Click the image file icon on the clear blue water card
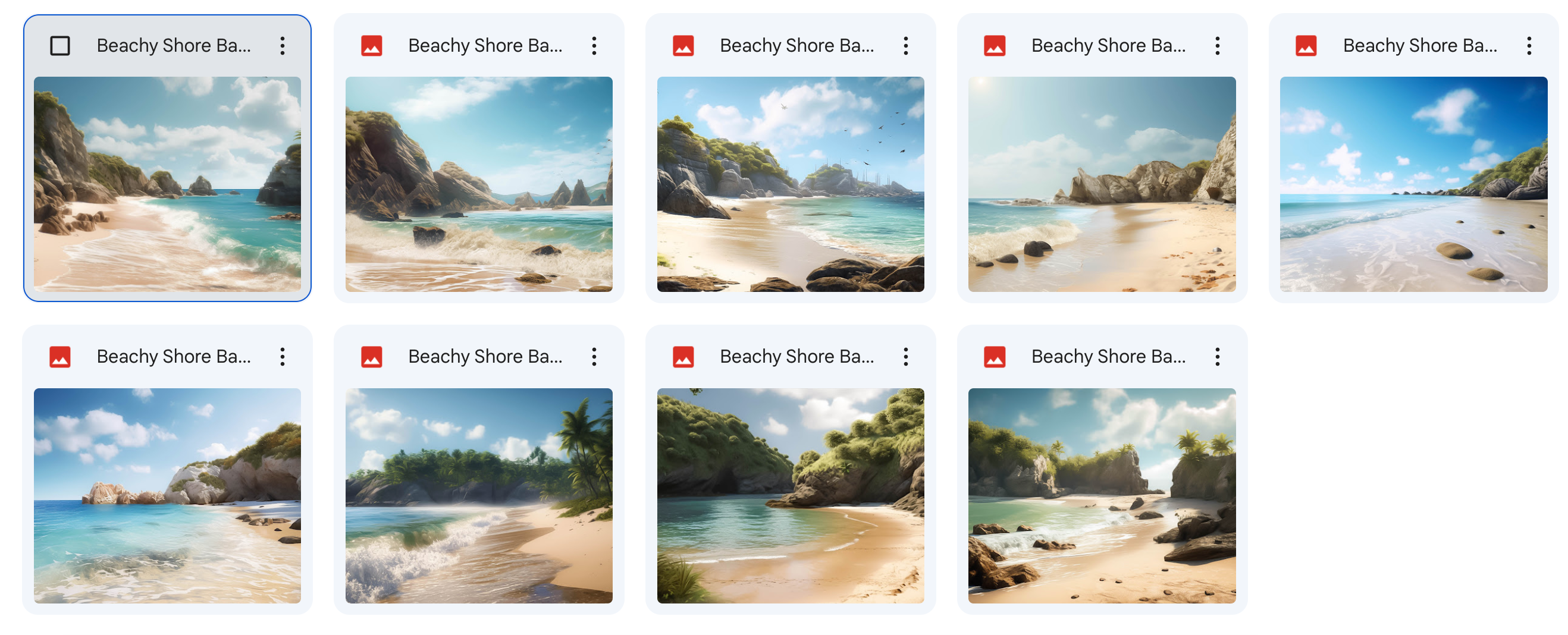Image resolution: width=1568 pixels, height=635 pixels. (59, 357)
